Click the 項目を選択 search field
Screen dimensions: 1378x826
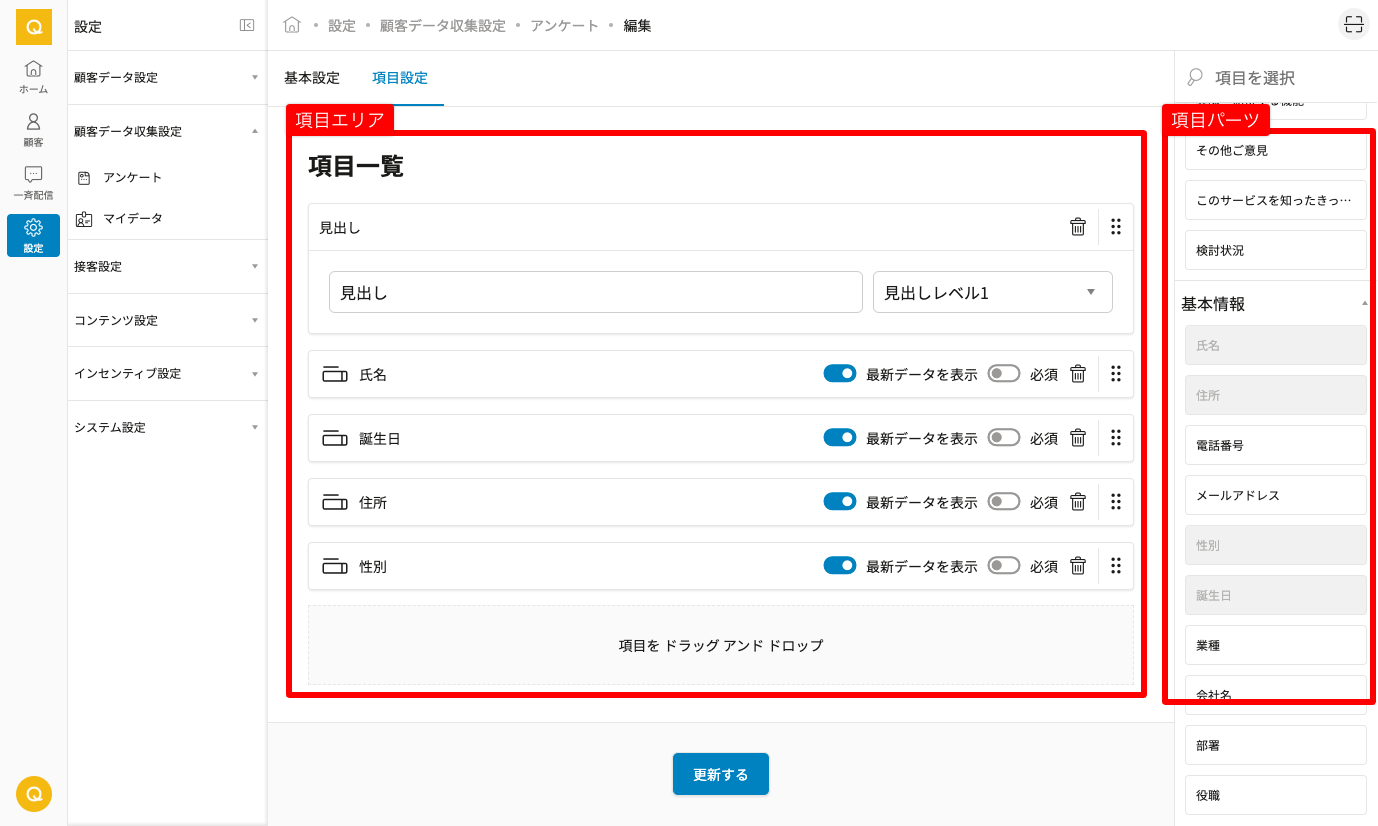(x=1285, y=78)
